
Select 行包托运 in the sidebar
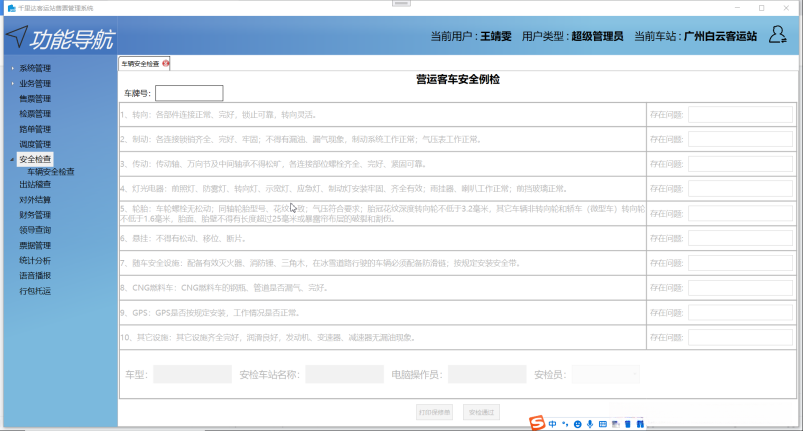(35, 291)
